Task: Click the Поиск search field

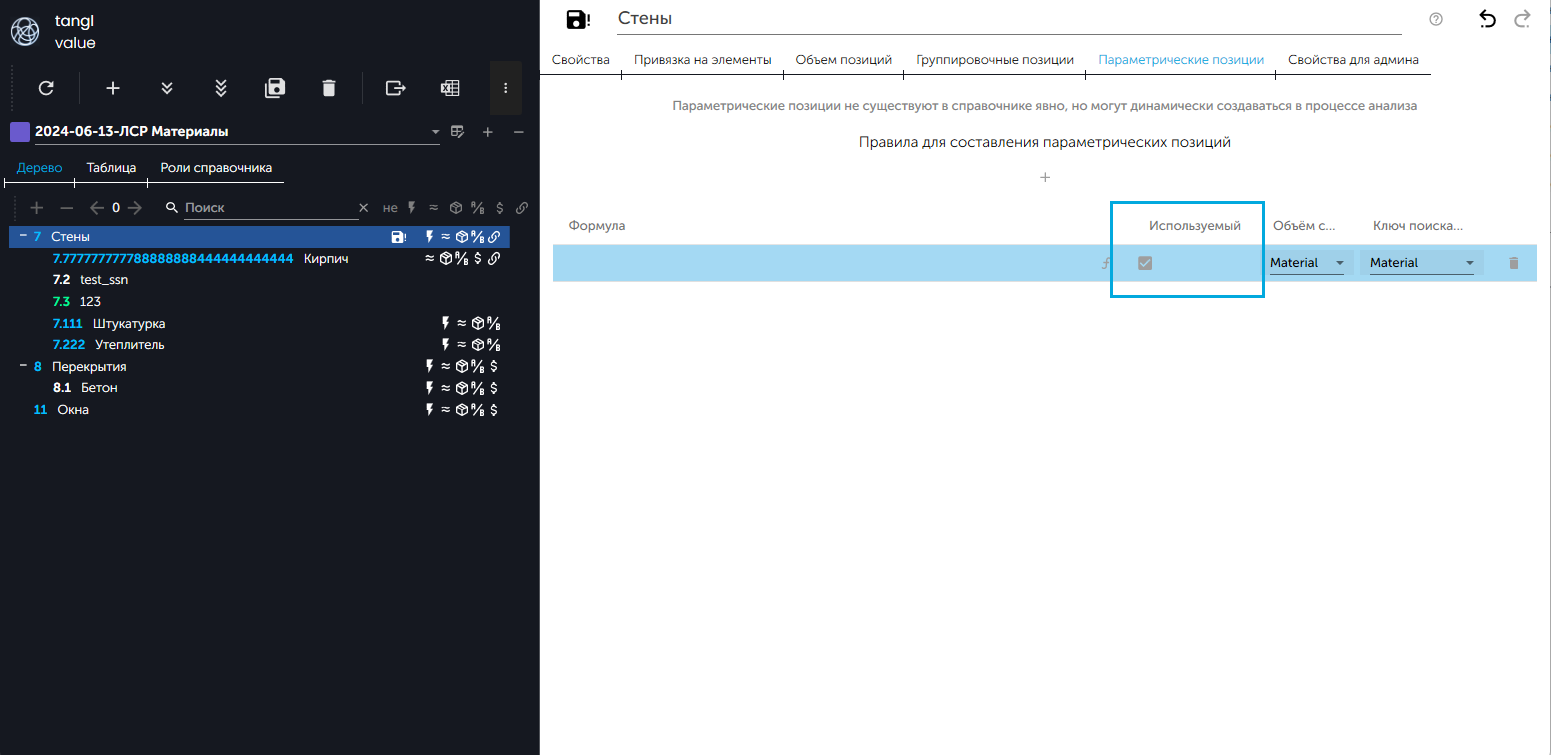Action: coord(270,208)
